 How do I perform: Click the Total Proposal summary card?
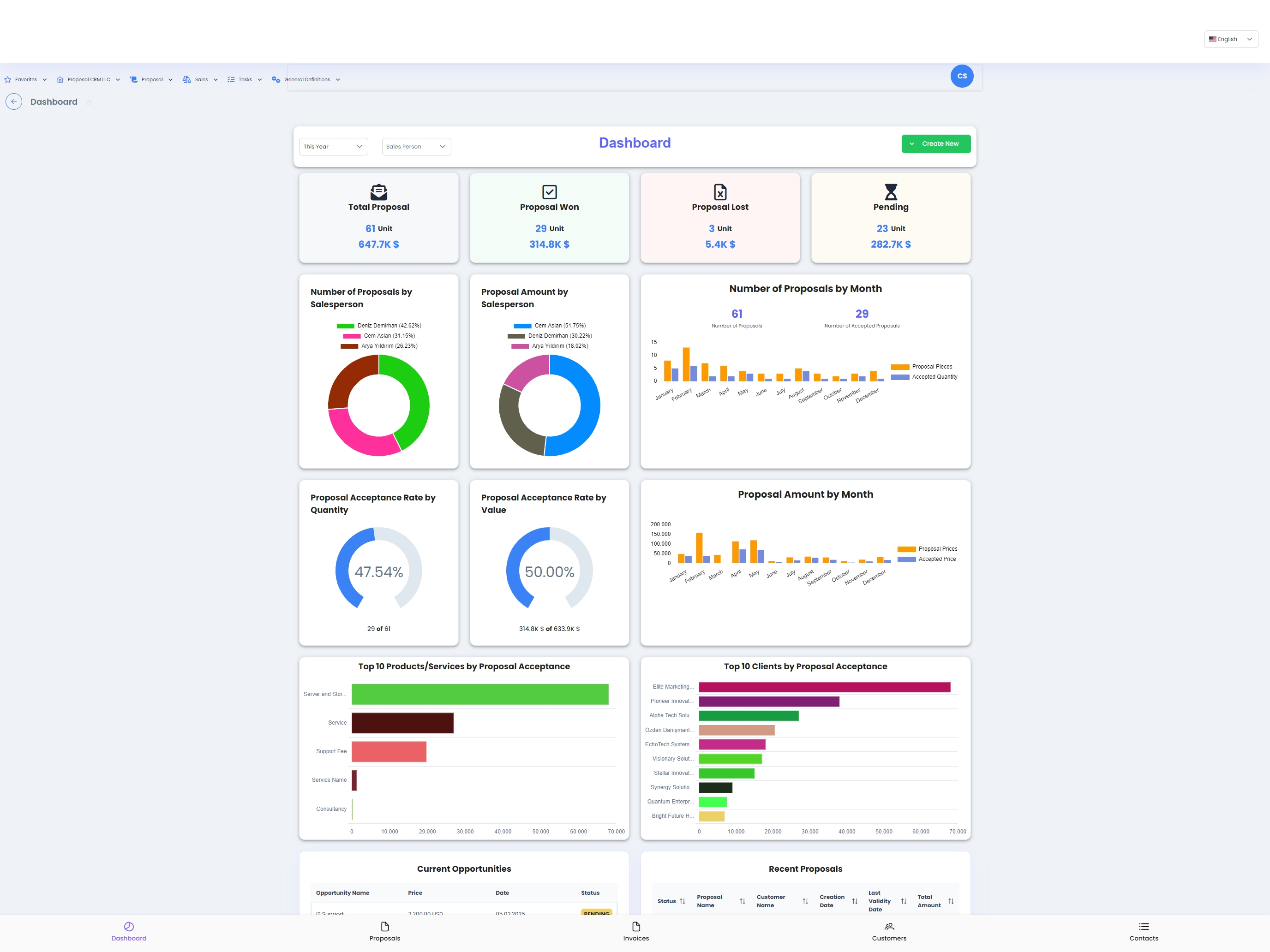click(379, 218)
